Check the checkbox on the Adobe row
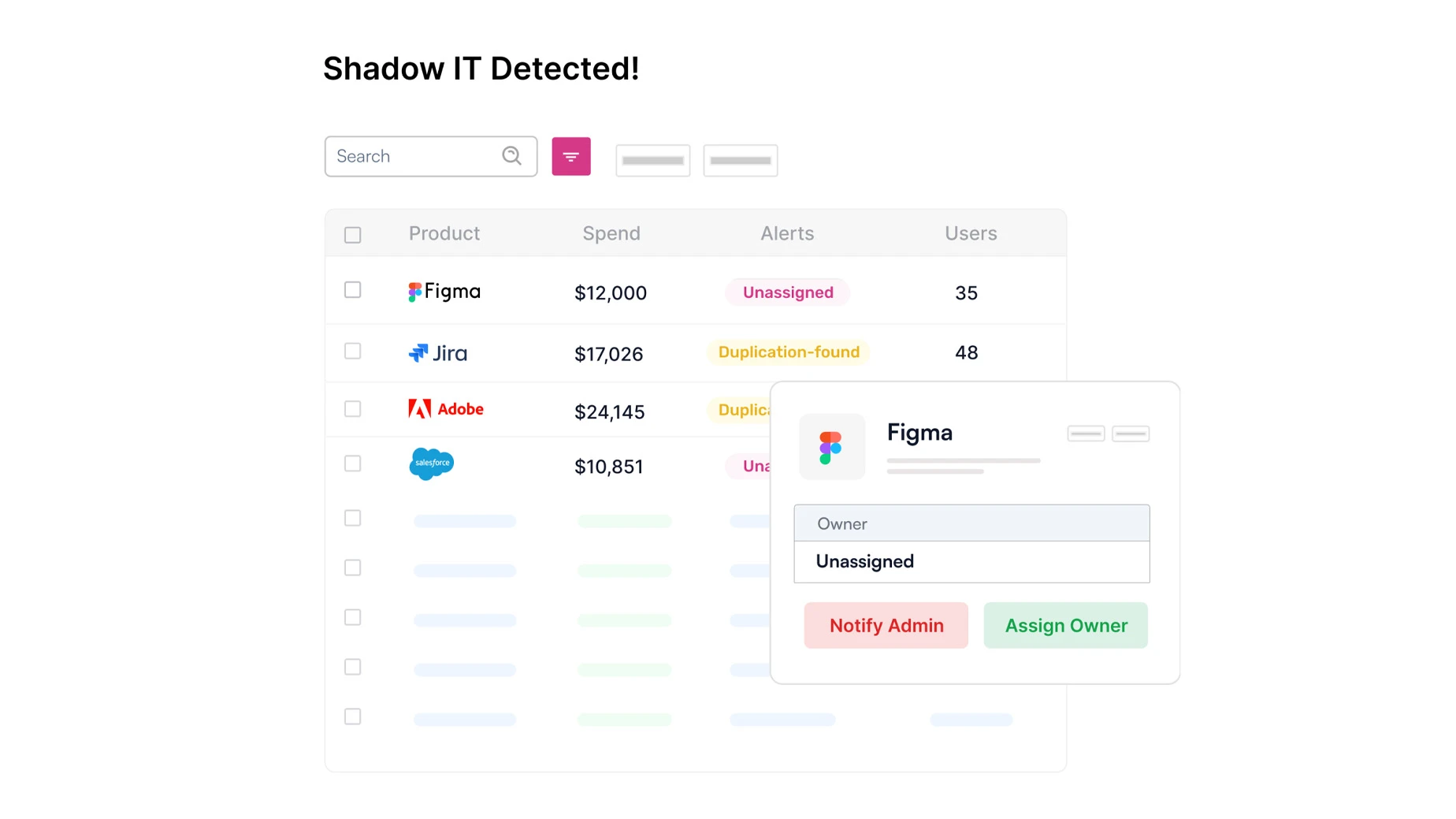 pyautogui.click(x=352, y=409)
